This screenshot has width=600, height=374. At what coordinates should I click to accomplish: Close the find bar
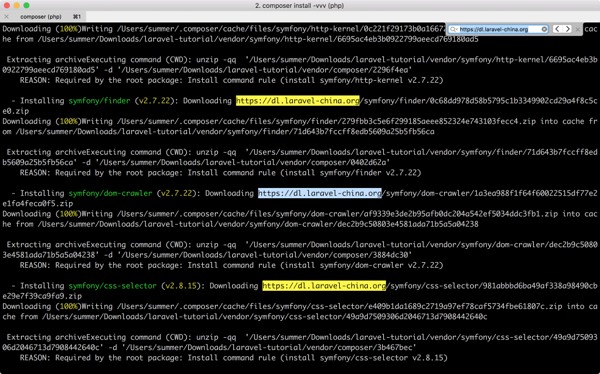click(578, 29)
